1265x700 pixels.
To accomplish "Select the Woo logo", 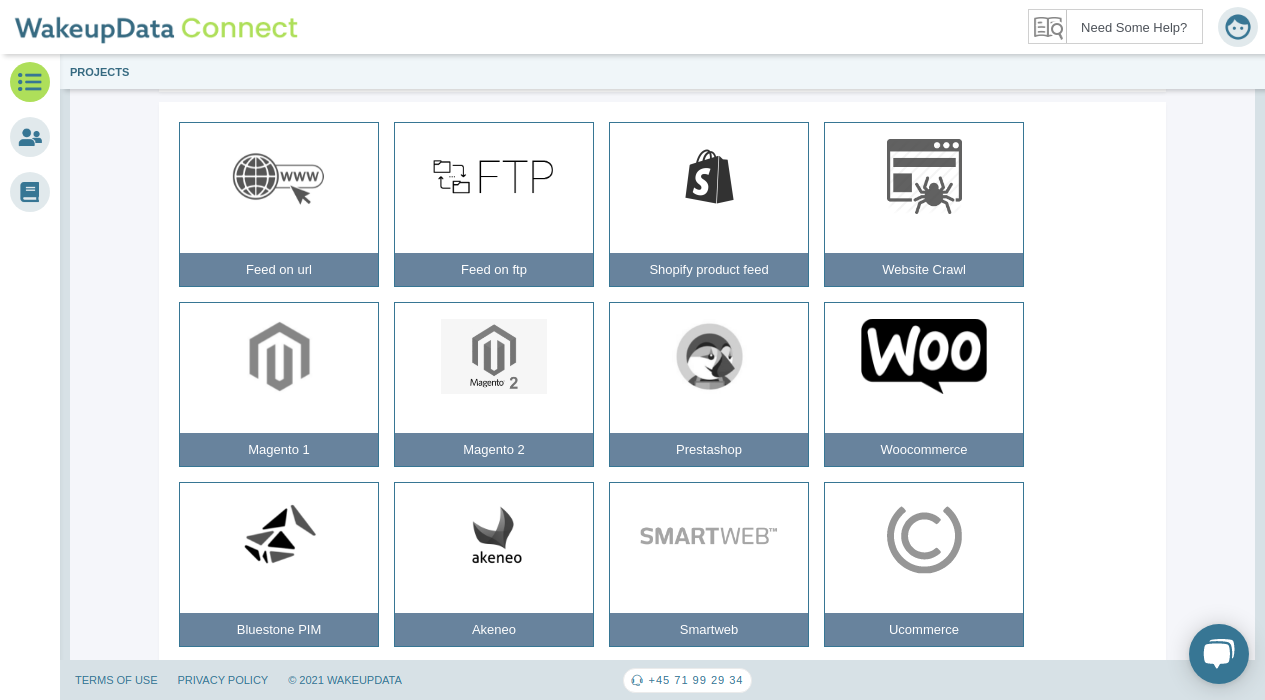I will [924, 355].
